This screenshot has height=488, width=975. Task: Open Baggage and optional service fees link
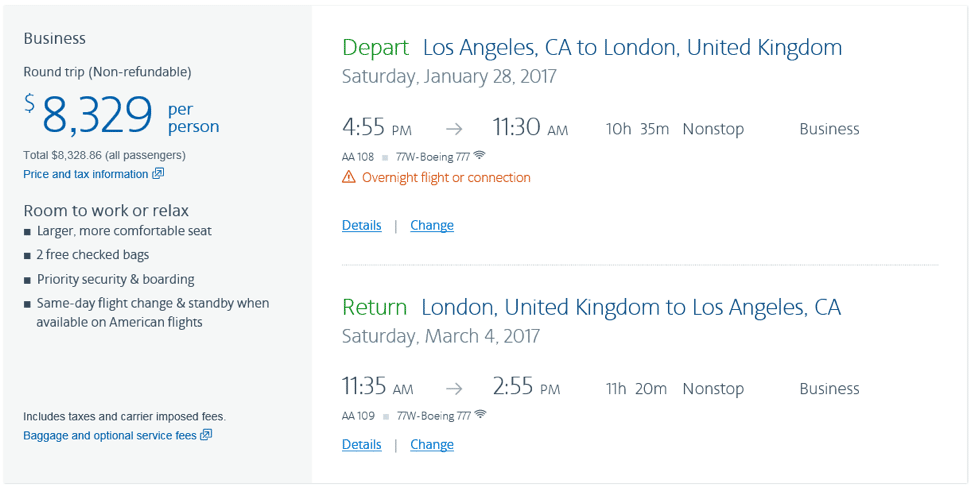point(110,435)
